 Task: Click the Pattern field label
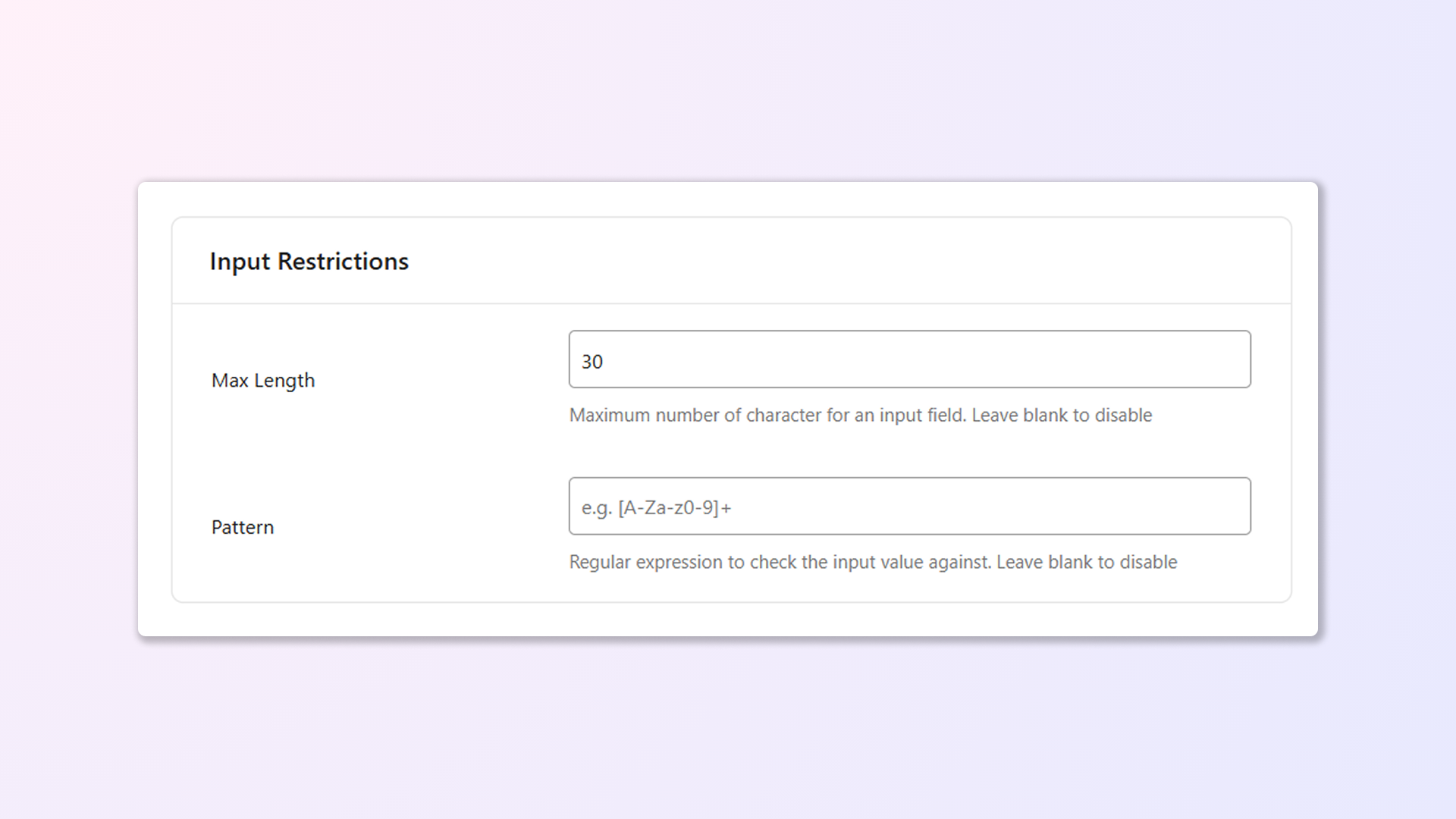click(242, 528)
